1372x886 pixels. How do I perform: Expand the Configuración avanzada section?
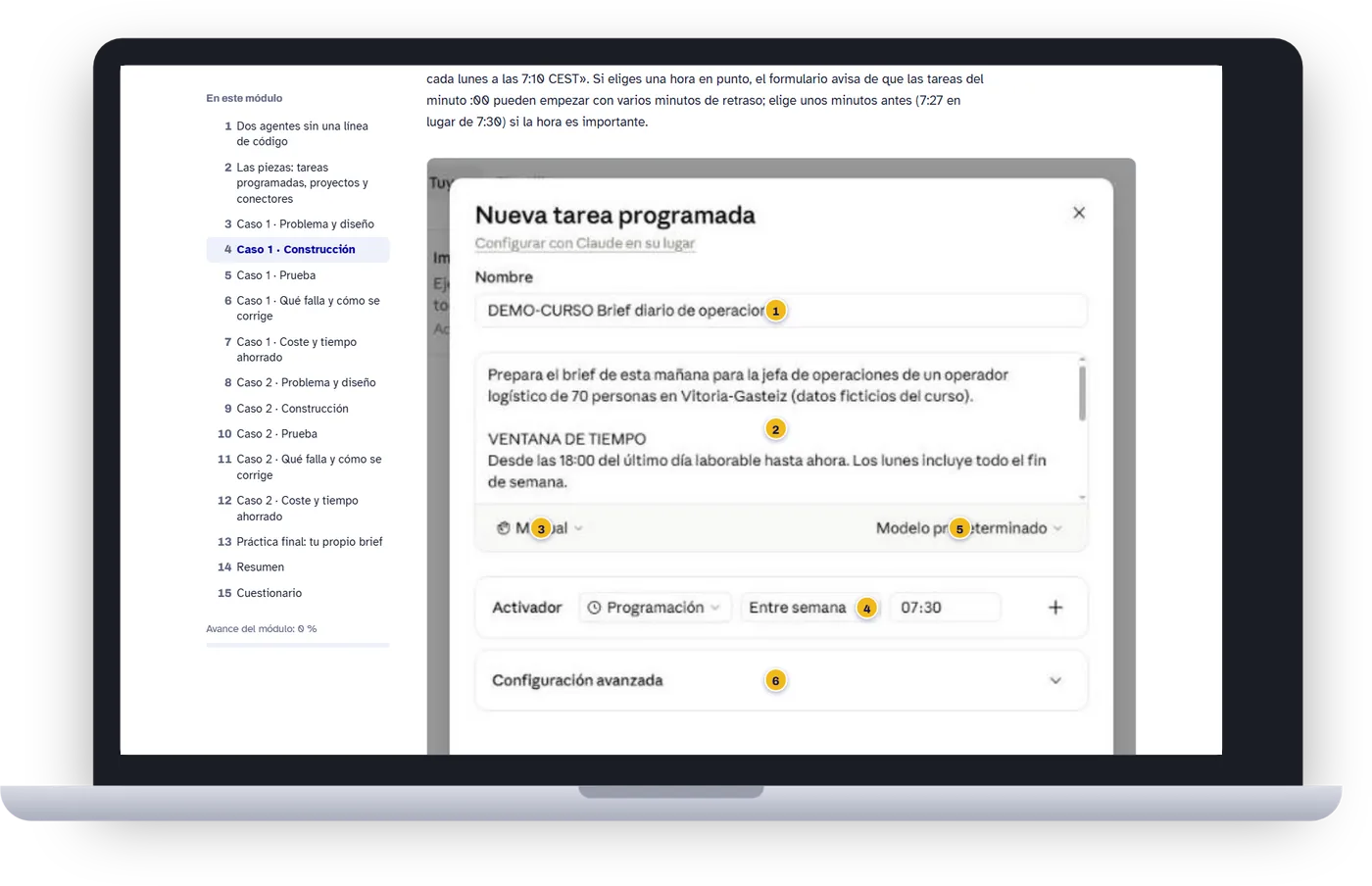pos(781,680)
